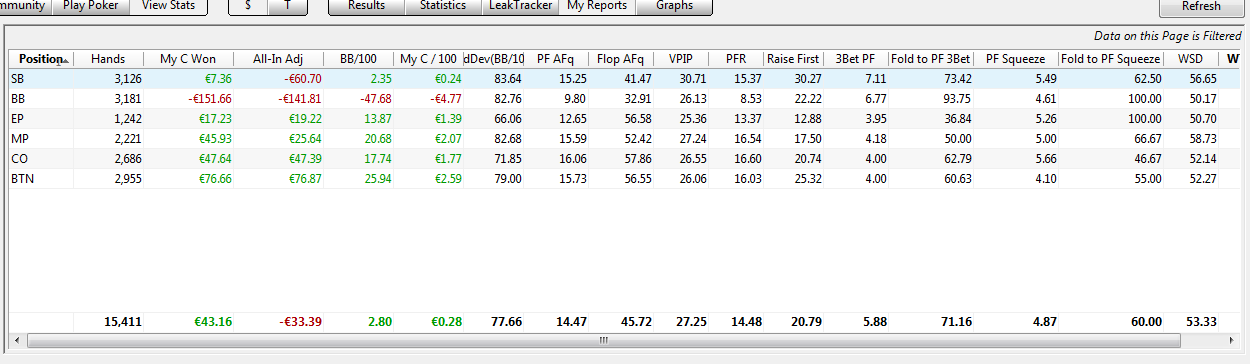Open the Statistics tab
The width and height of the screenshot is (1252, 364).
click(x=442, y=6)
